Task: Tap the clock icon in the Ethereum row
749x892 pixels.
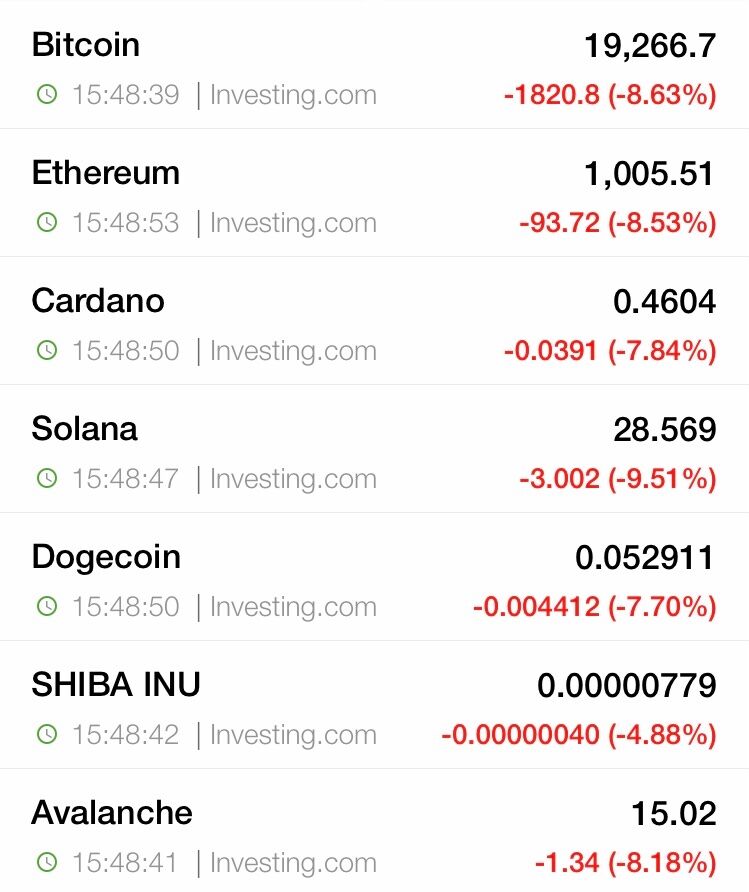Action: 47,222
